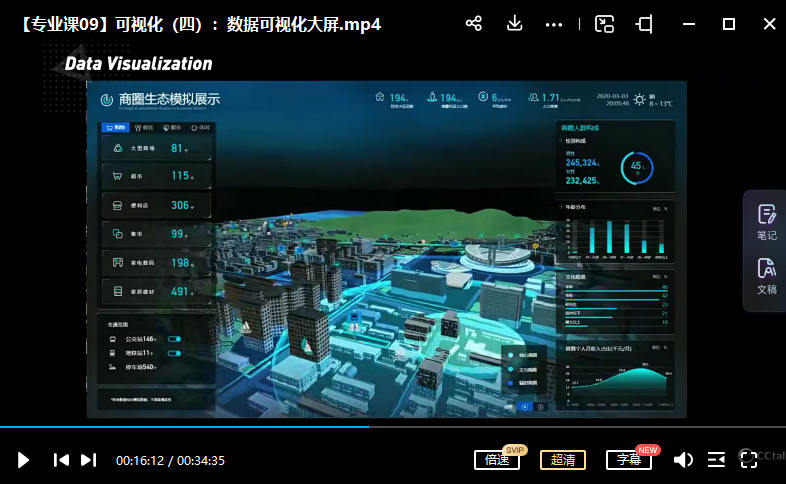
Task: Play the video
Action: click(x=24, y=460)
